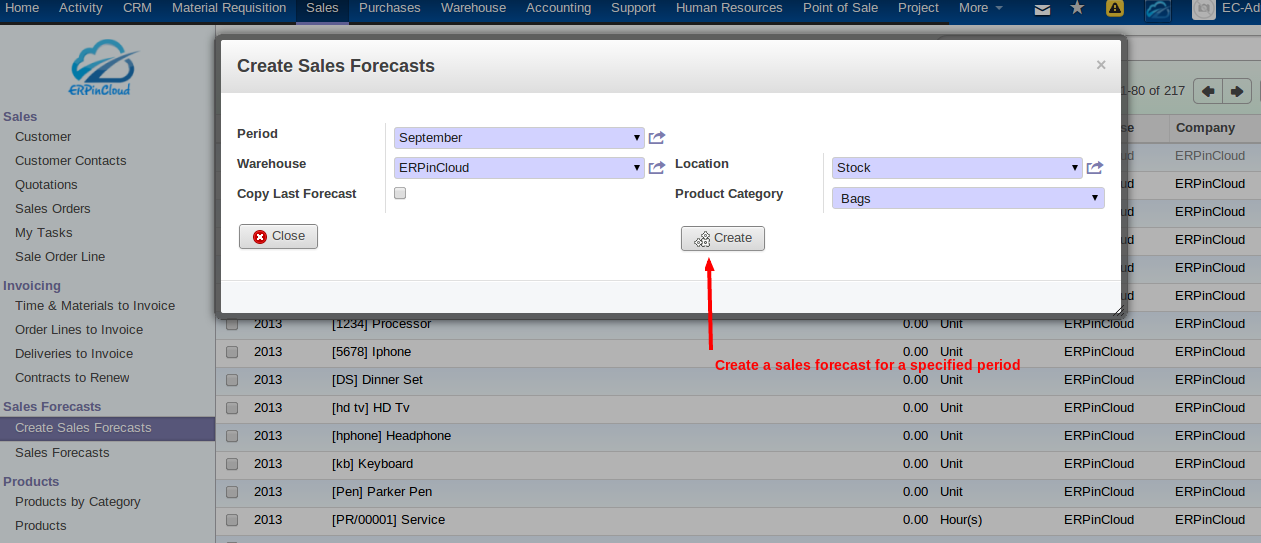Open the Point of Sale menu
Viewport: 1261px width, 543px height.
pyautogui.click(x=840, y=8)
